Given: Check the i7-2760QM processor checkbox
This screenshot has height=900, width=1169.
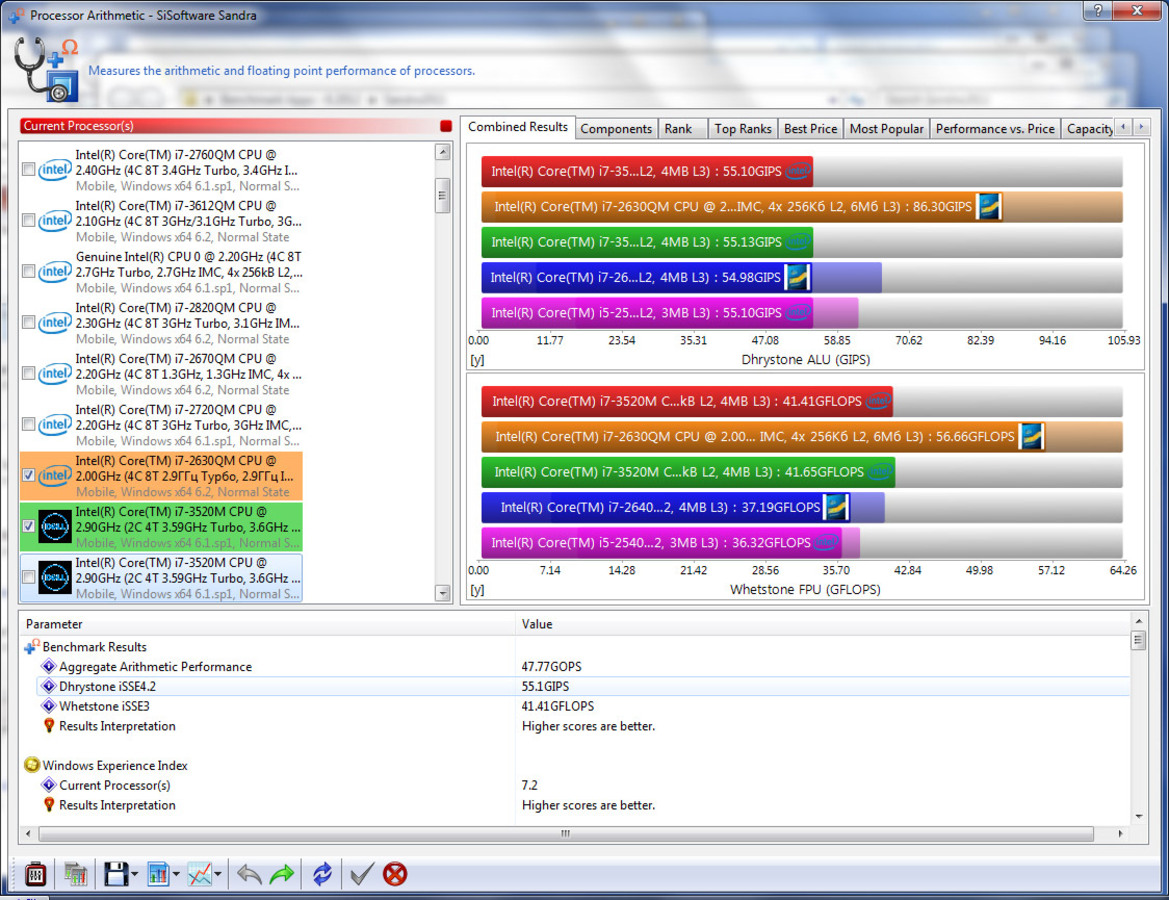Looking at the screenshot, I should pyautogui.click(x=28, y=170).
